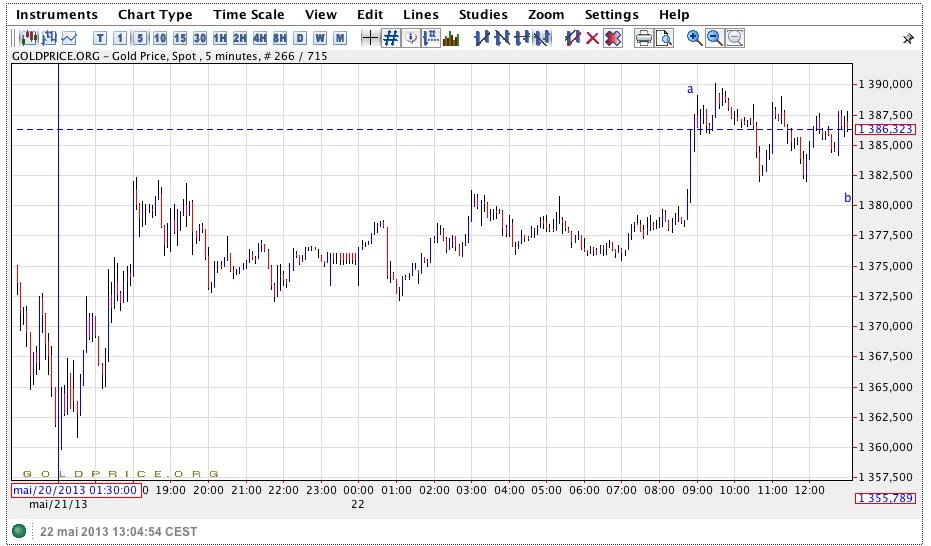Click the pin icon at toolbar right
931x546 pixels.
(x=908, y=39)
